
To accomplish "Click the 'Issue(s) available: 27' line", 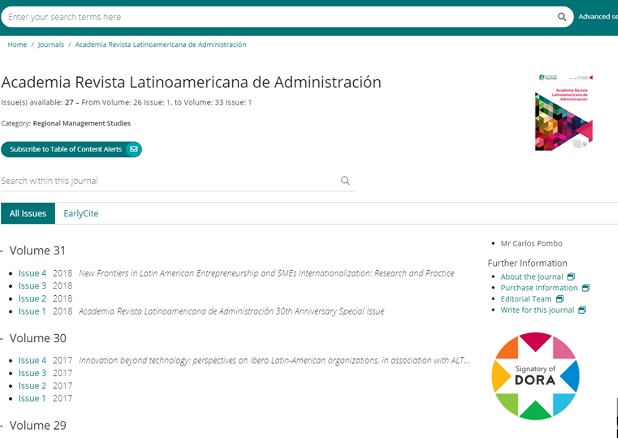I will (x=126, y=103).
